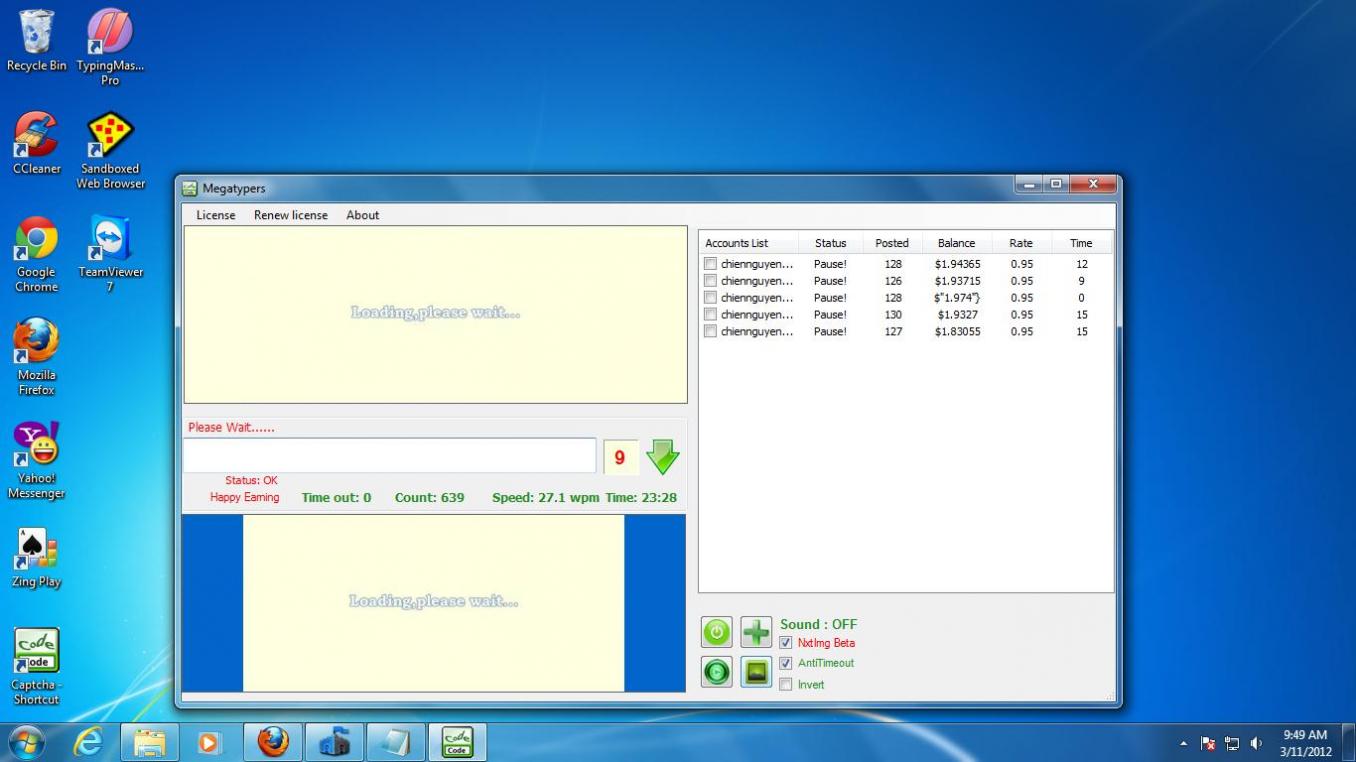Click Firefox in the Windows taskbar

coord(272,742)
